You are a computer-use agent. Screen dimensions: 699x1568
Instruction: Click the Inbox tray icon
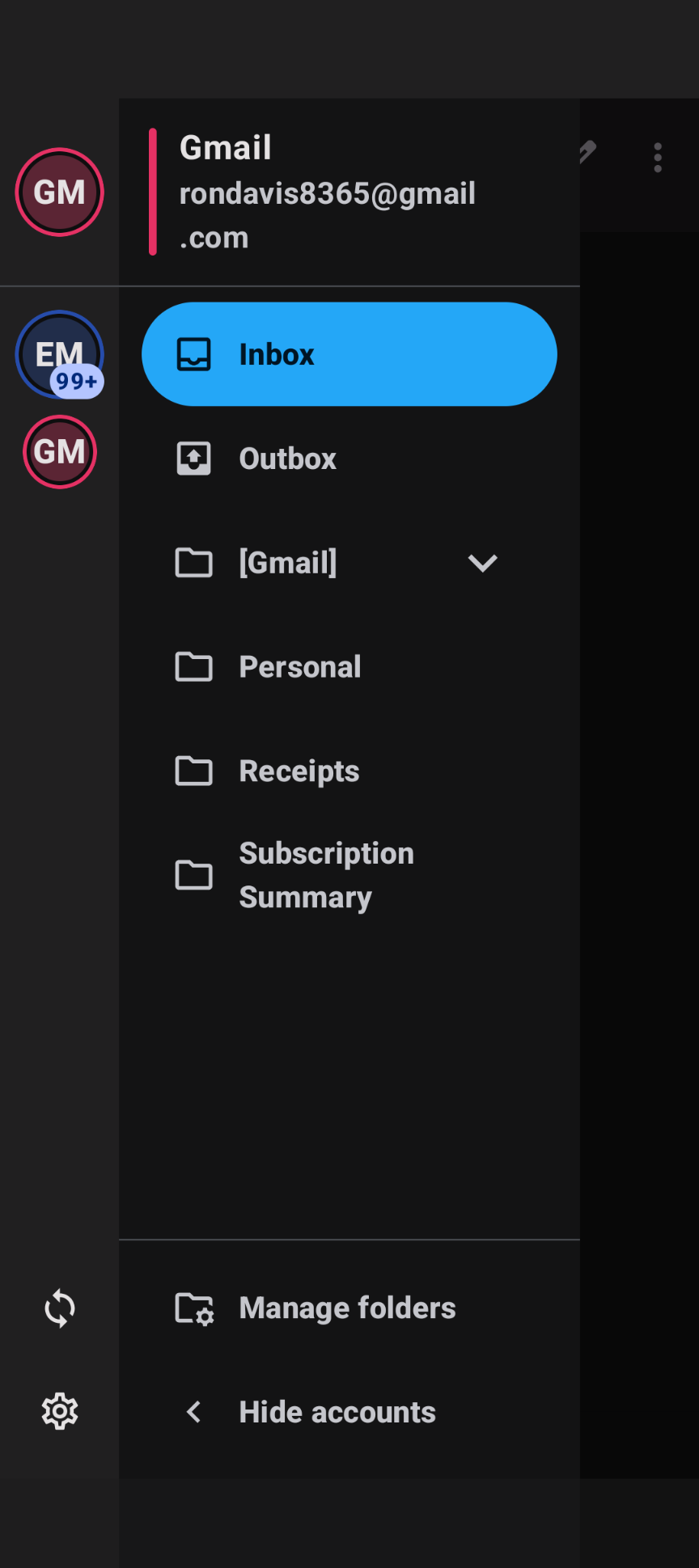[x=194, y=354]
